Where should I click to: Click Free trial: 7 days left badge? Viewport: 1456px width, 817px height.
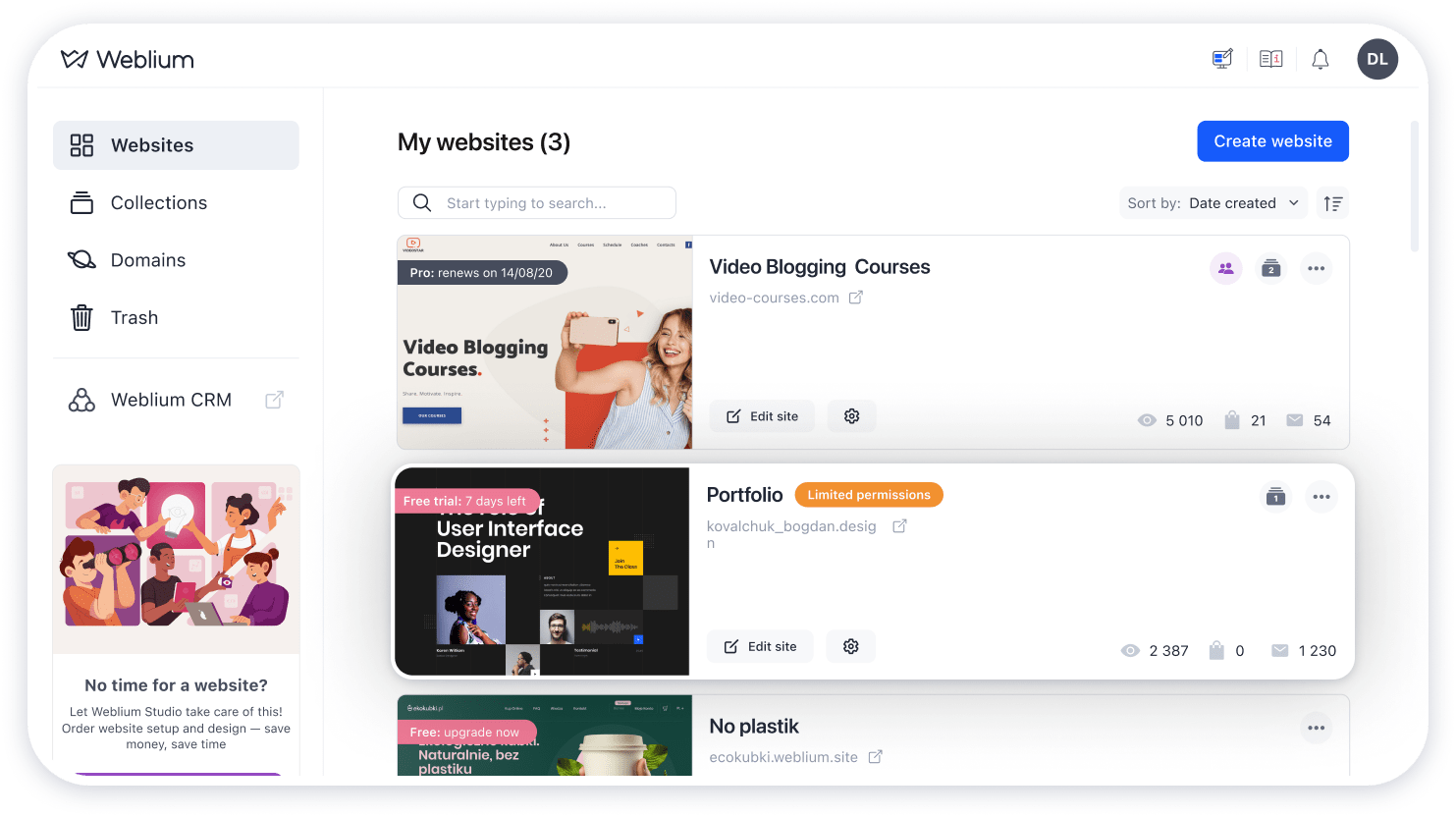465,501
